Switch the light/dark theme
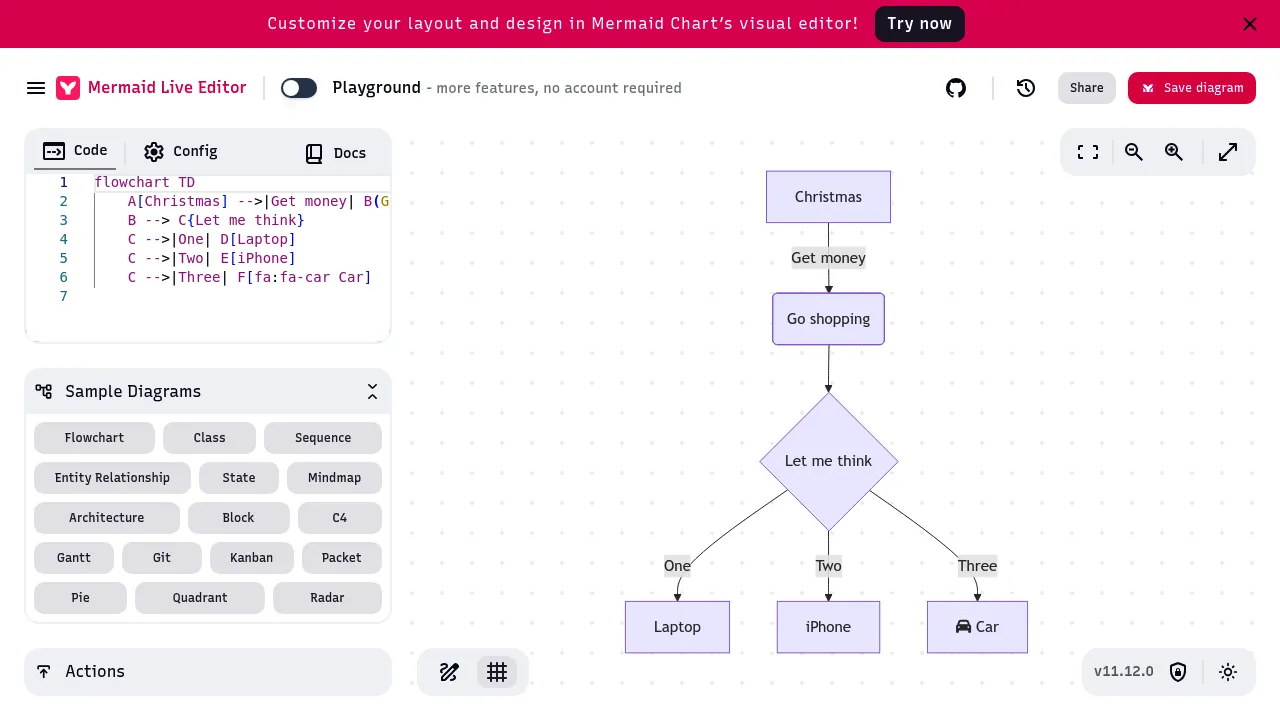This screenshot has width=1280, height=720. (x=1228, y=672)
